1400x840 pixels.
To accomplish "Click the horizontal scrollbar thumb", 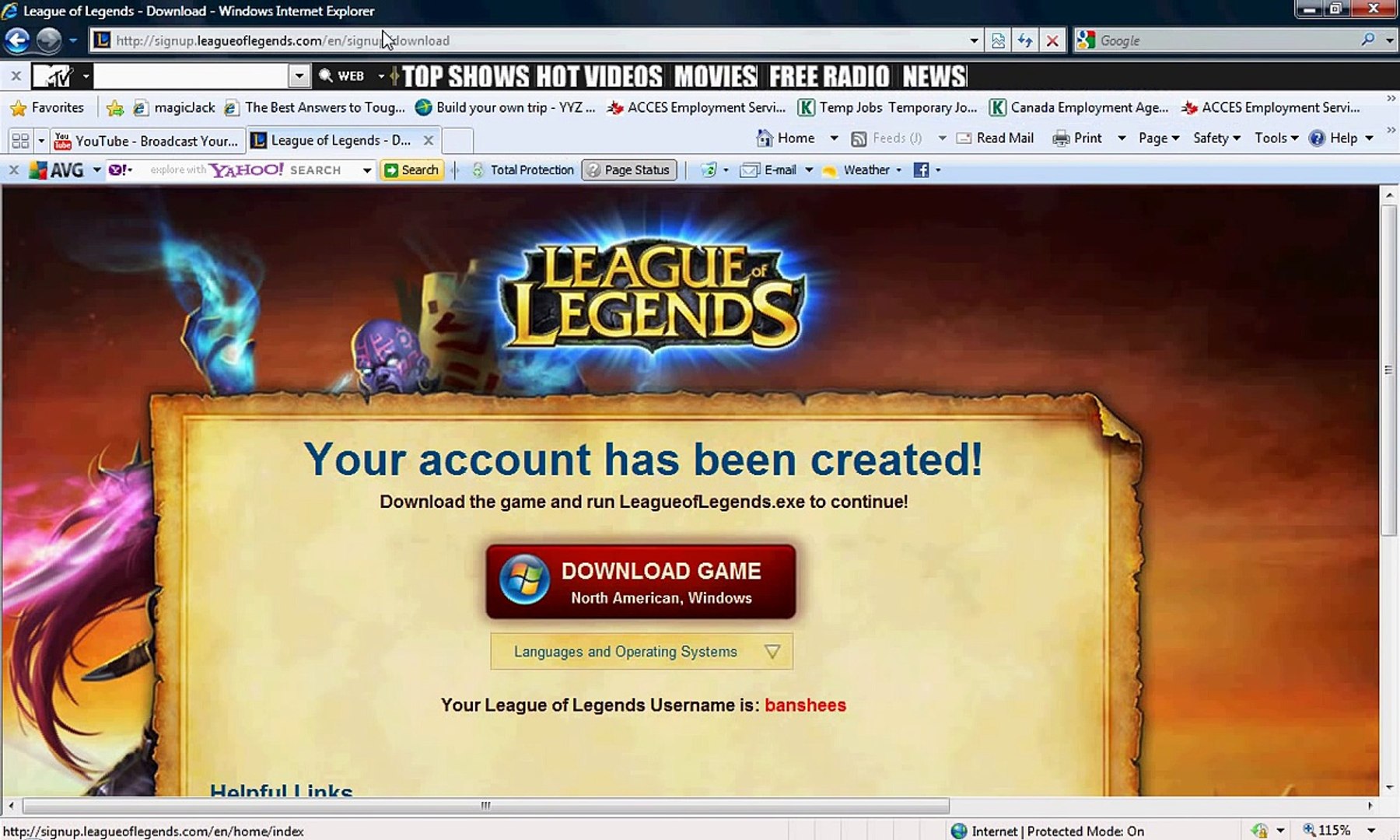I will [x=486, y=806].
